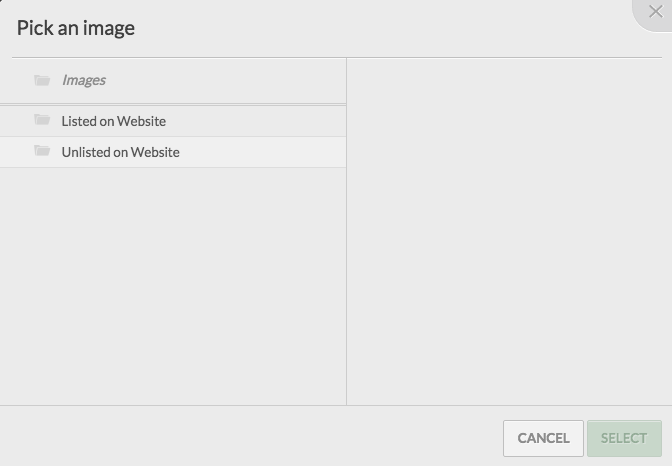Click the Pick an image dialog title
The height and width of the screenshot is (466, 672).
pyautogui.click(x=76, y=28)
